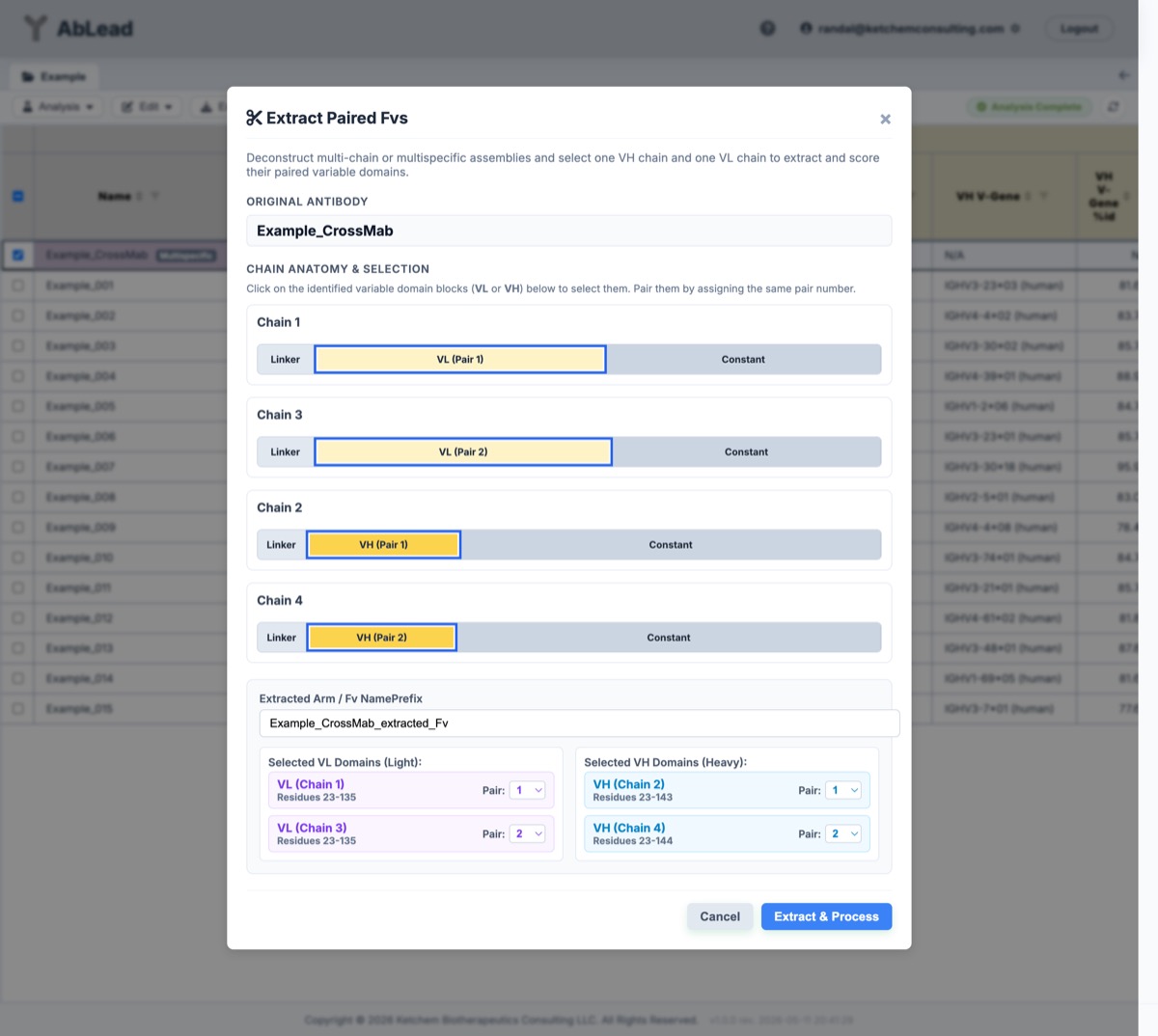This screenshot has height=1036, width=1158.
Task: Open the help icon in the header
Action: pyautogui.click(x=767, y=28)
